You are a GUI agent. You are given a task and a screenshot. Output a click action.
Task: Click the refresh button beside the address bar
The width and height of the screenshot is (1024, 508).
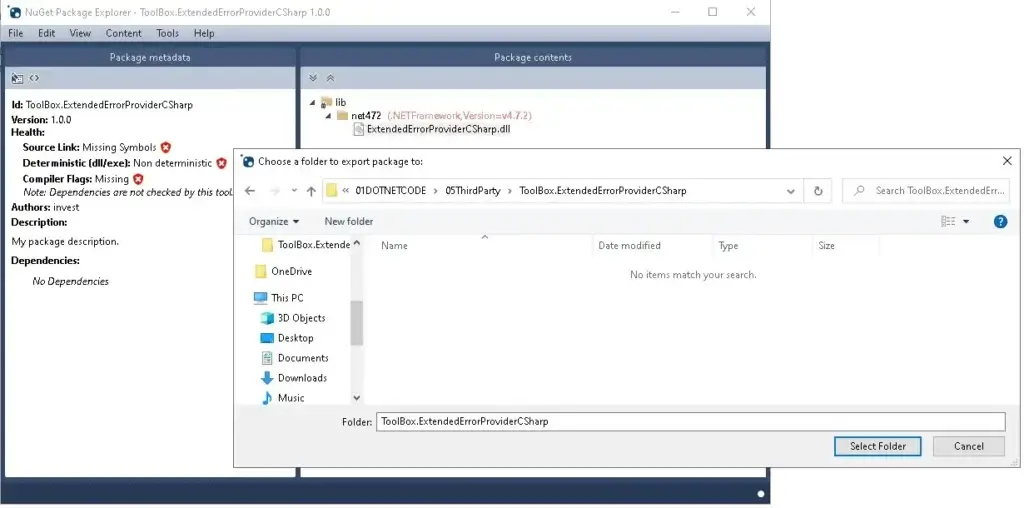[x=818, y=191]
